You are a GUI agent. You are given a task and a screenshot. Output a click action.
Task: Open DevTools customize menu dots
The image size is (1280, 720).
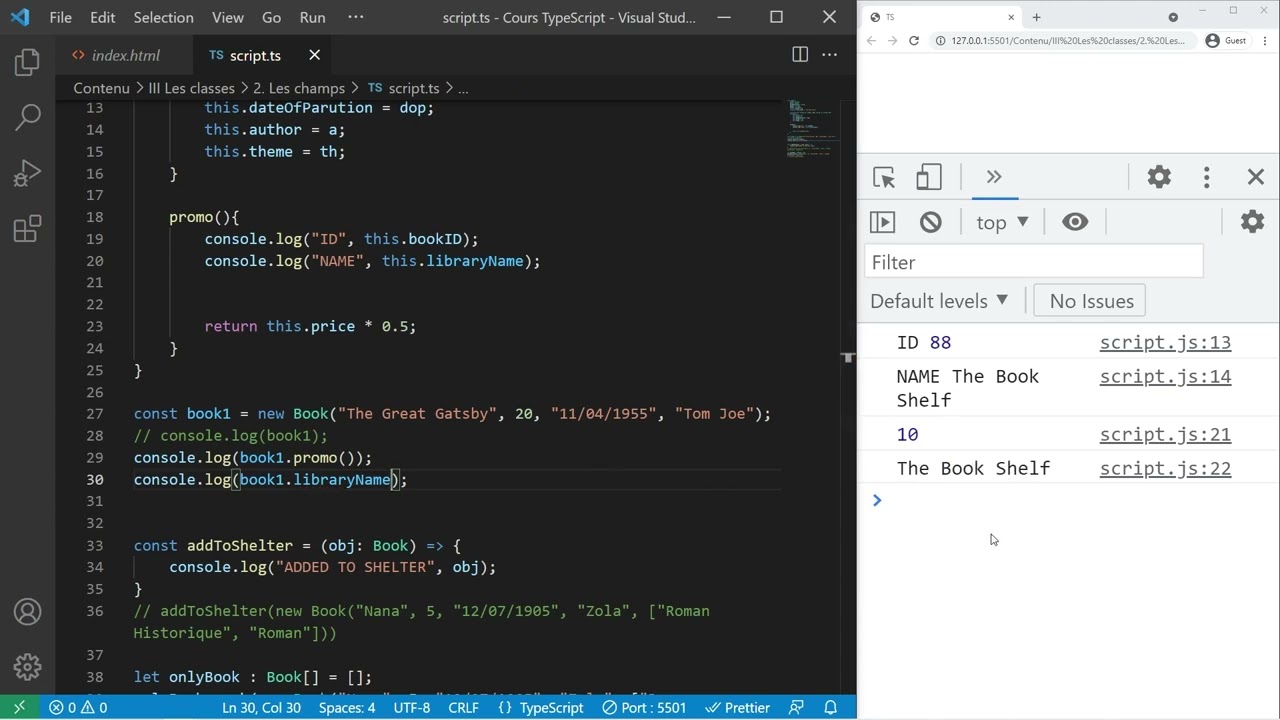pyautogui.click(x=1206, y=177)
